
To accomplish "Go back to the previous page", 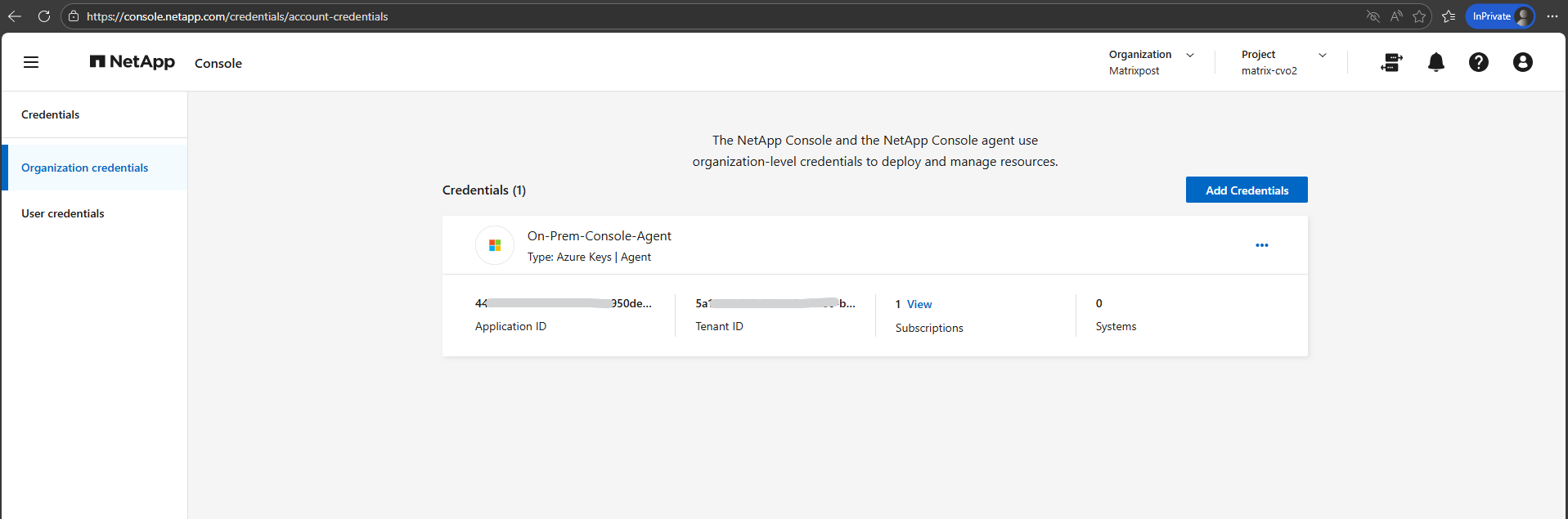I will click(15, 16).
